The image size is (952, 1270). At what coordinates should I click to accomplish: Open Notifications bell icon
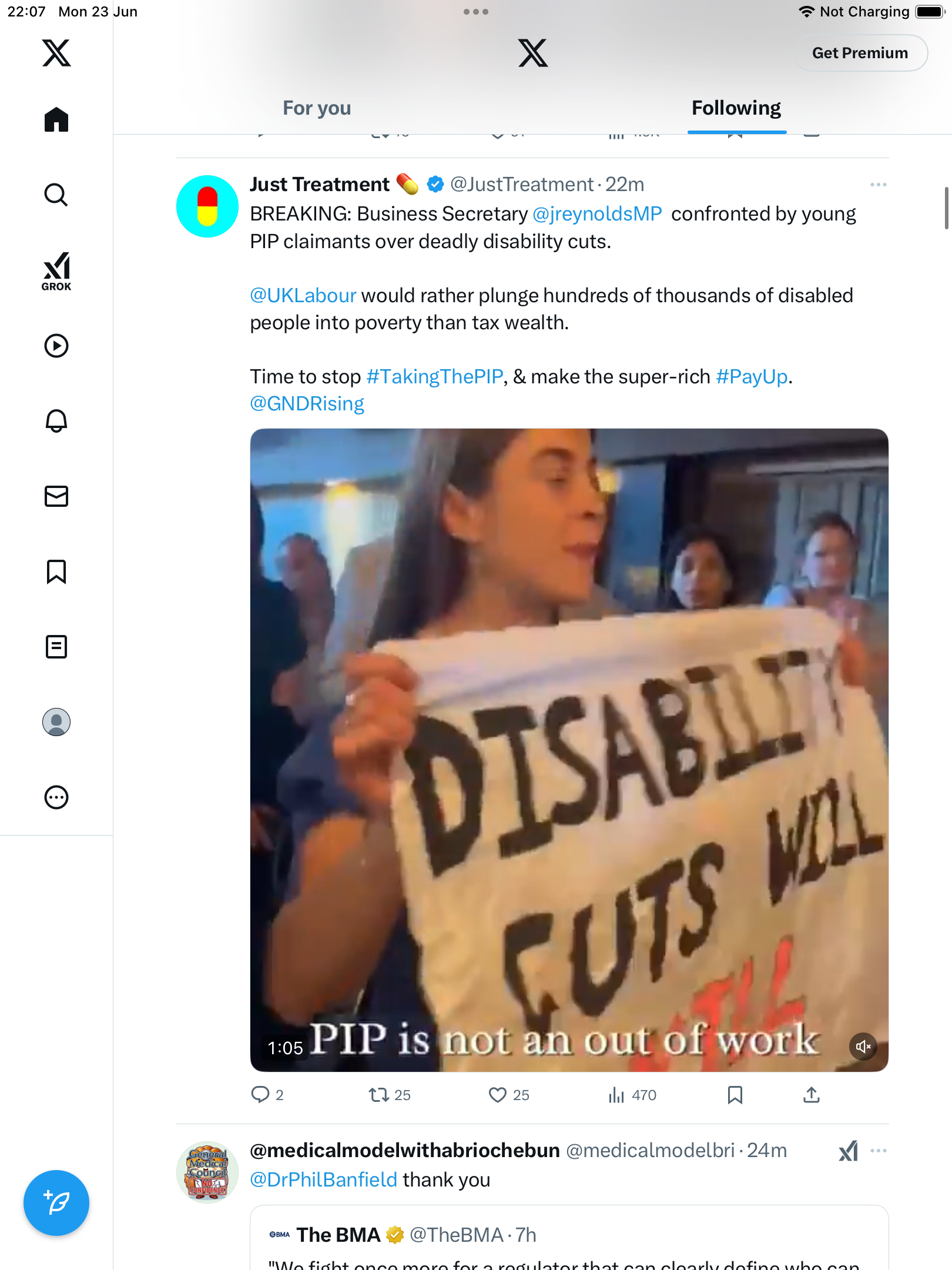(56, 420)
